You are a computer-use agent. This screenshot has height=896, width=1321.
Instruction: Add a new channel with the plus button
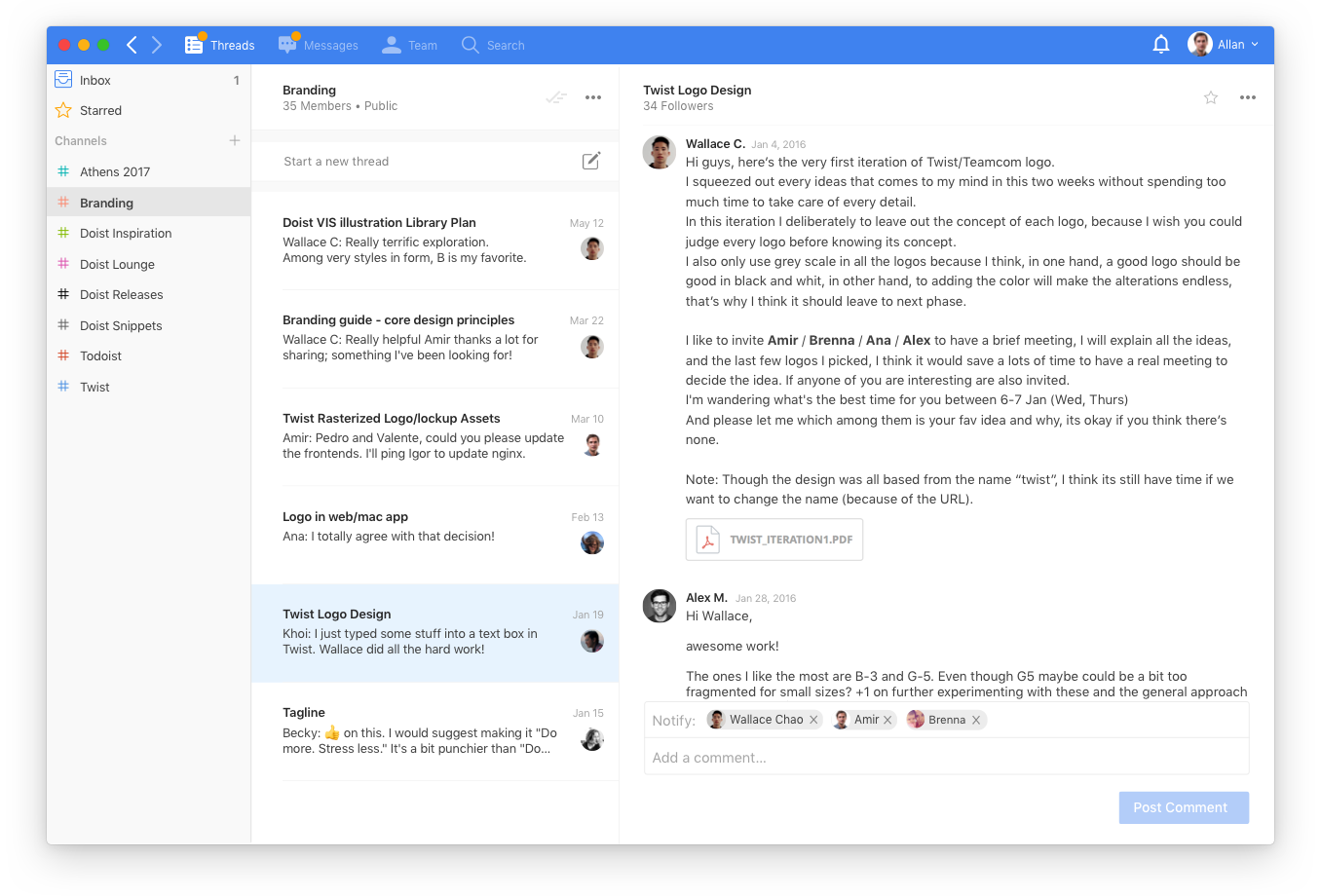(235, 140)
